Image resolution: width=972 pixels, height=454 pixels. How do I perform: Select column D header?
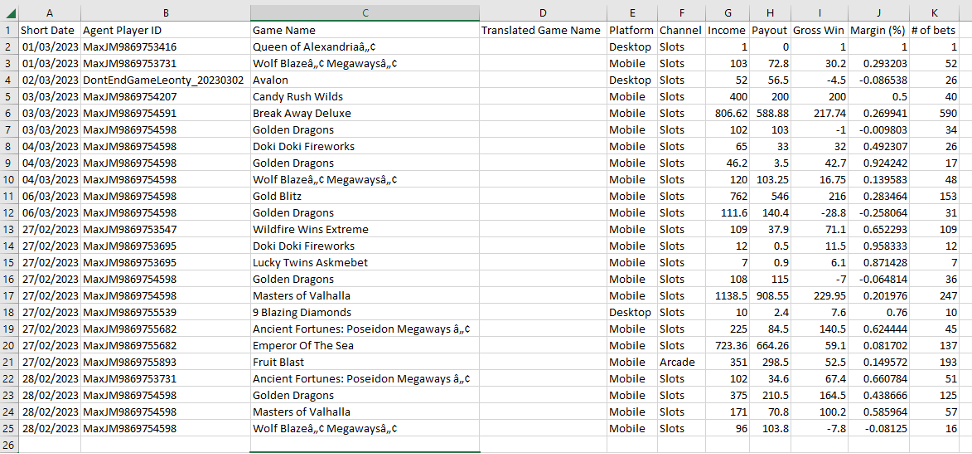coord(542,12)
